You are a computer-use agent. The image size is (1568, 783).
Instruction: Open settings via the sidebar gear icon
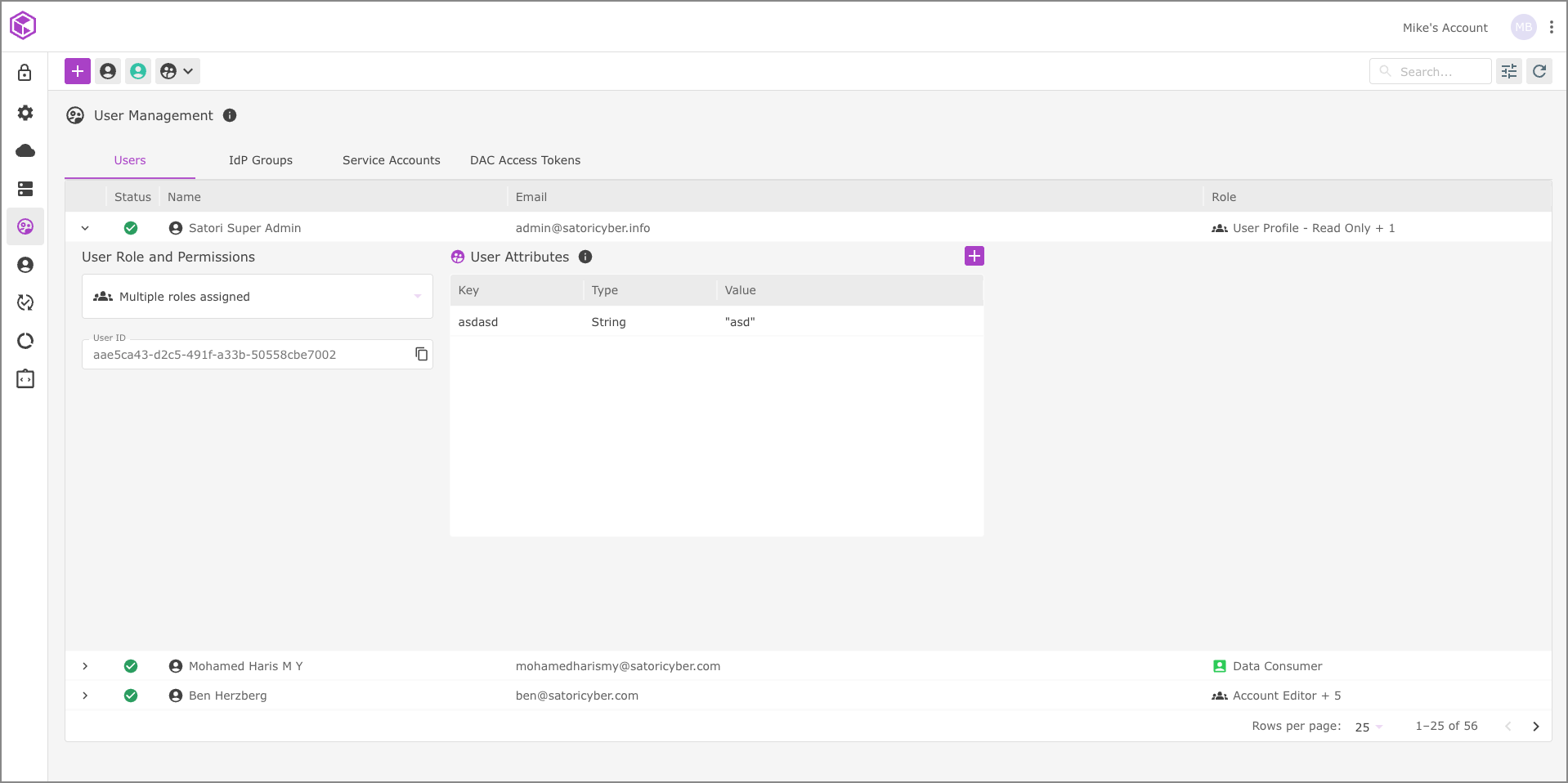[x=25, y=113]
